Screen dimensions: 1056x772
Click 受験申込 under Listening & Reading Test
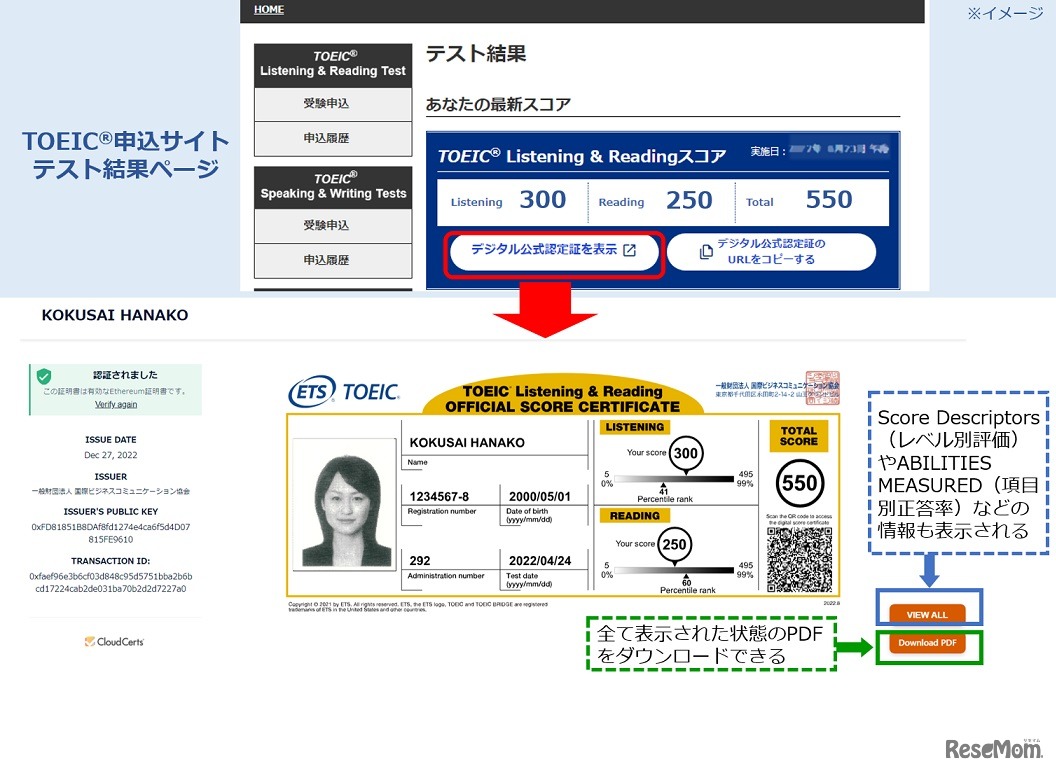point(332,103)
